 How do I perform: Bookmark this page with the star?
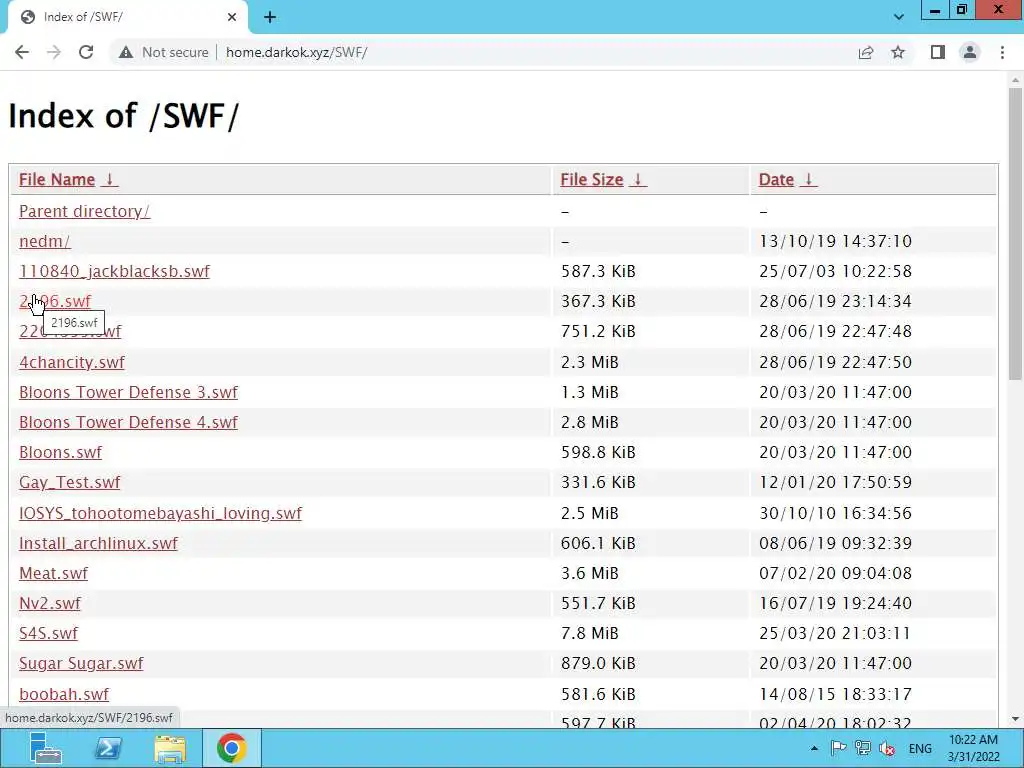898,52
